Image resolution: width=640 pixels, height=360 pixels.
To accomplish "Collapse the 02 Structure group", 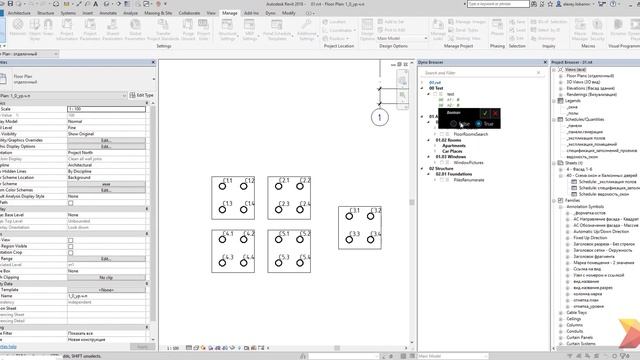I will click(422, 168).
